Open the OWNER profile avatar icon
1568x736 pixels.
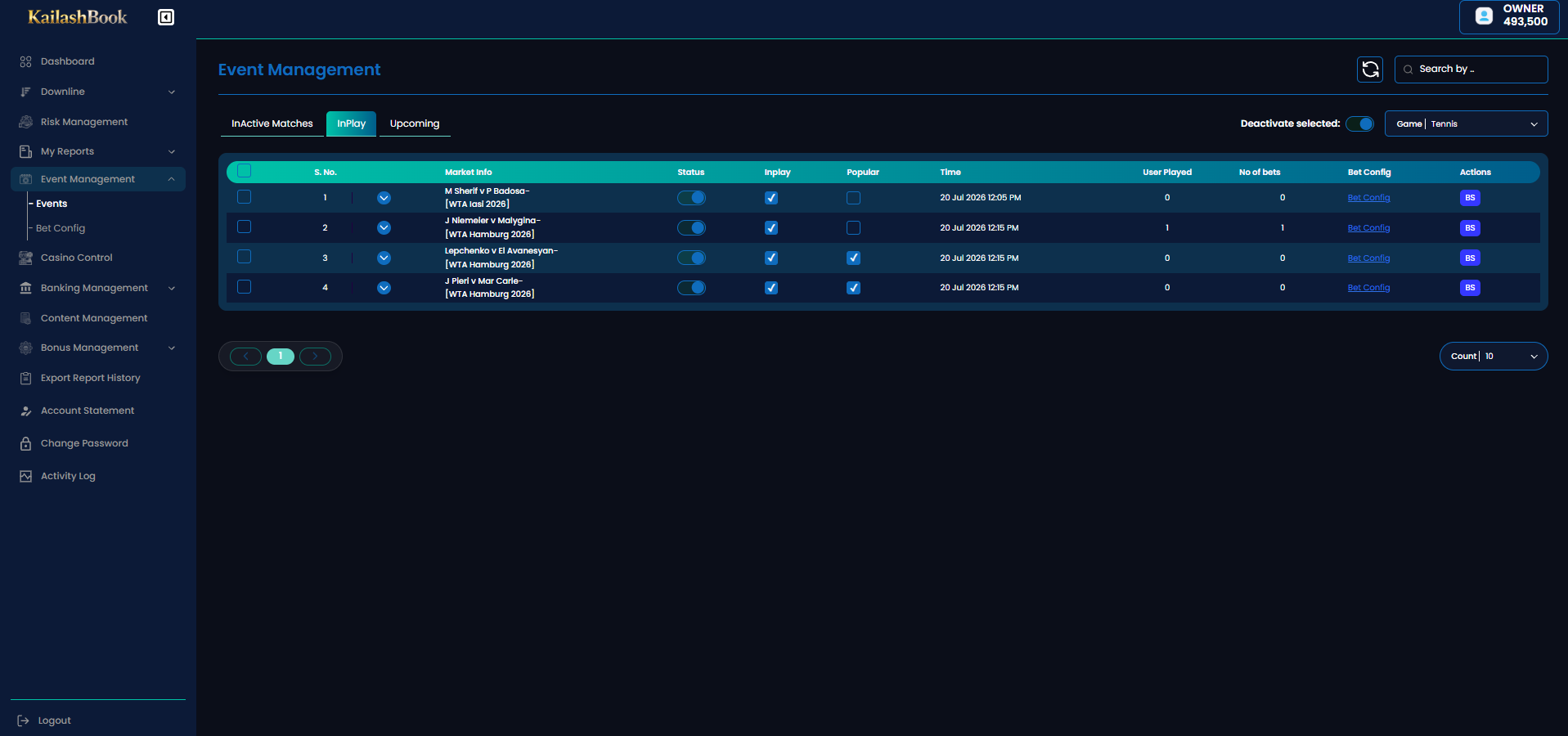1484,16
